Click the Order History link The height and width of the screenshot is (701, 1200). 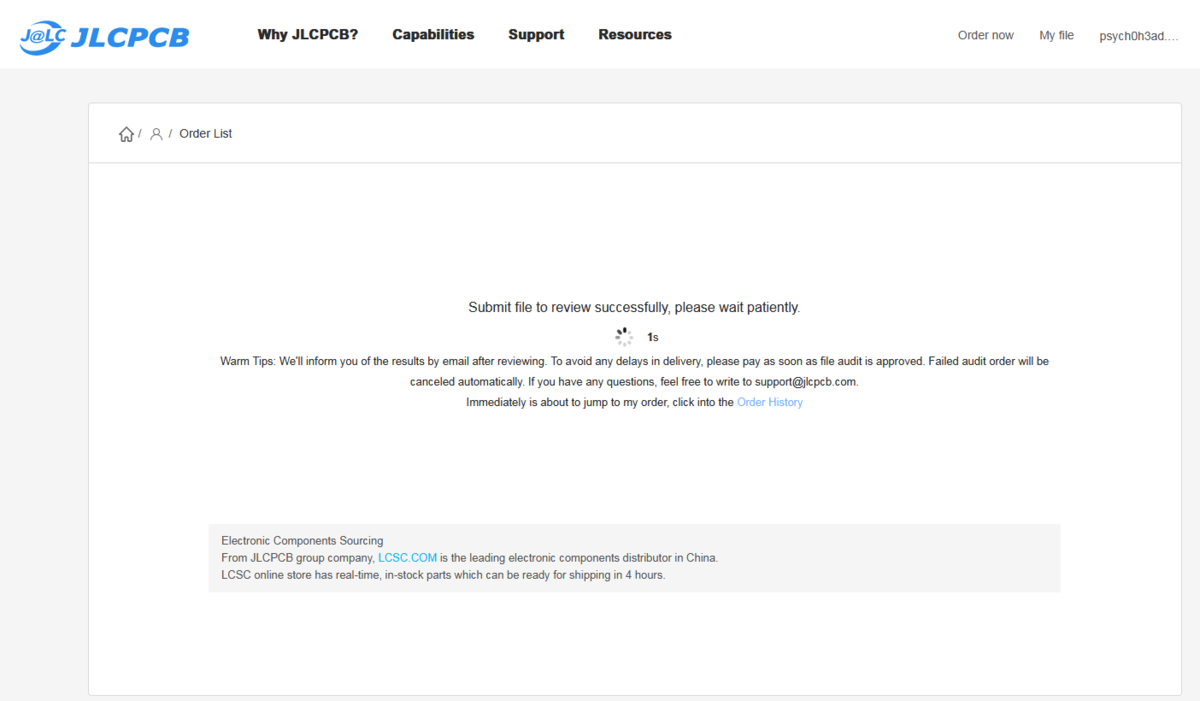(x=770, y=402)
